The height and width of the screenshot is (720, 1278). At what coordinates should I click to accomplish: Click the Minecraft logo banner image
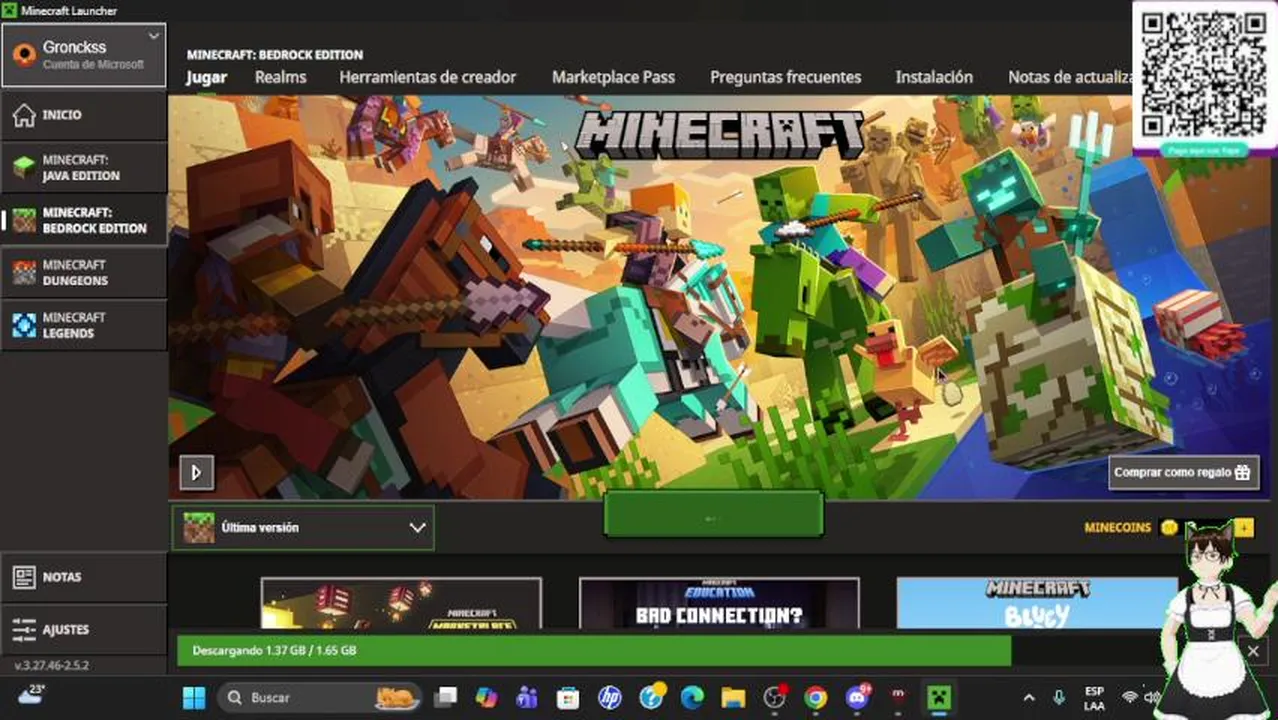719,133
